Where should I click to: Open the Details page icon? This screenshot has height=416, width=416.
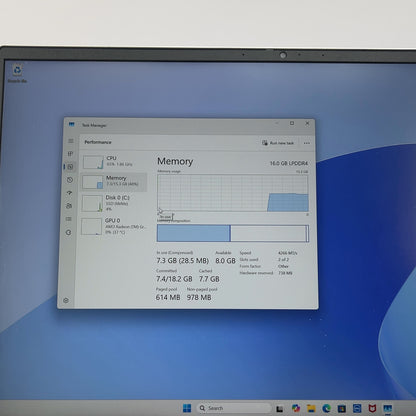tap(69, 219)
